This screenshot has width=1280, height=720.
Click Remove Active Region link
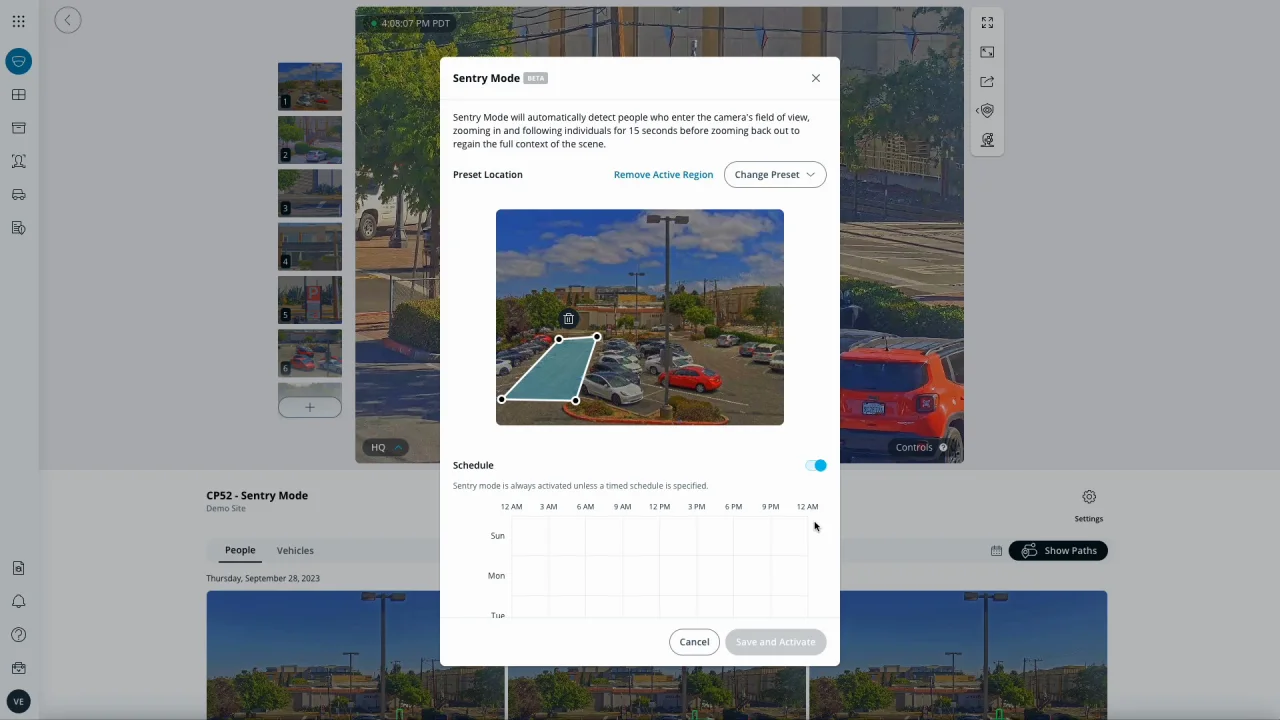coord(663,175)
